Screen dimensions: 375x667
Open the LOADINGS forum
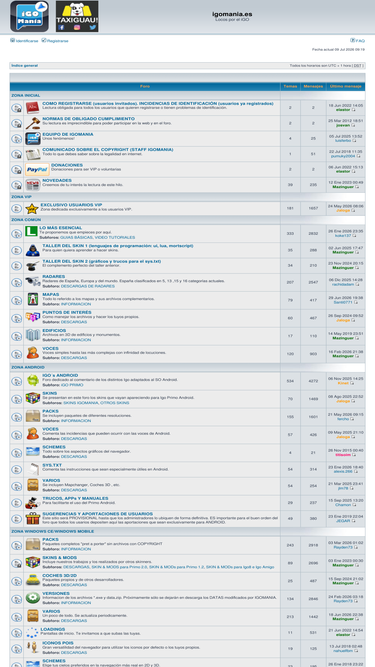53,629
